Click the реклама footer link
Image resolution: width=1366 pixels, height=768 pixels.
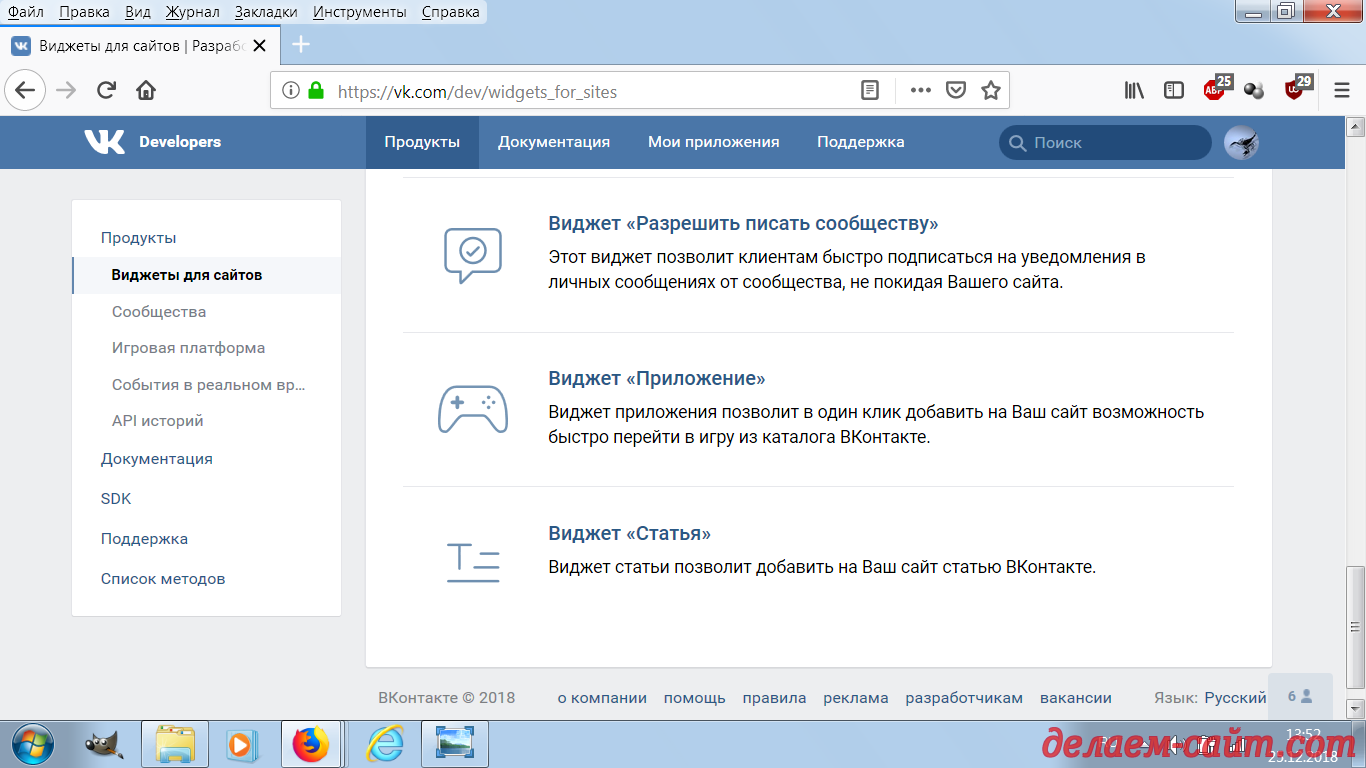click(x=856, y=698)
